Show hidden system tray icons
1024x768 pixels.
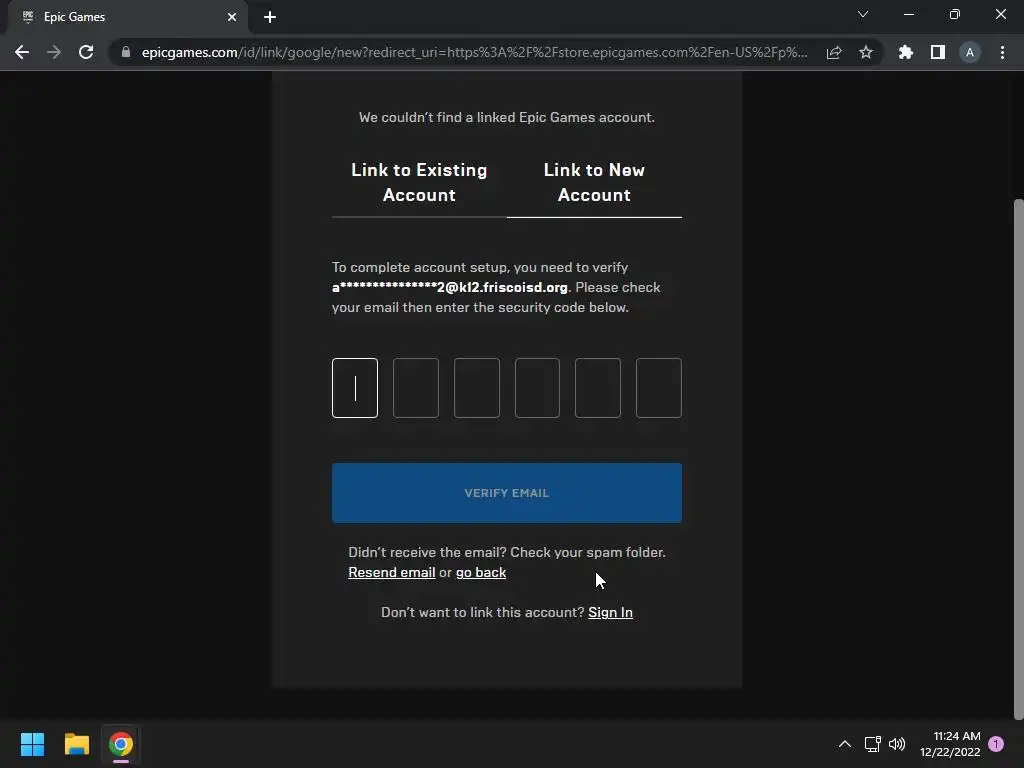click(x=844, y=744)
